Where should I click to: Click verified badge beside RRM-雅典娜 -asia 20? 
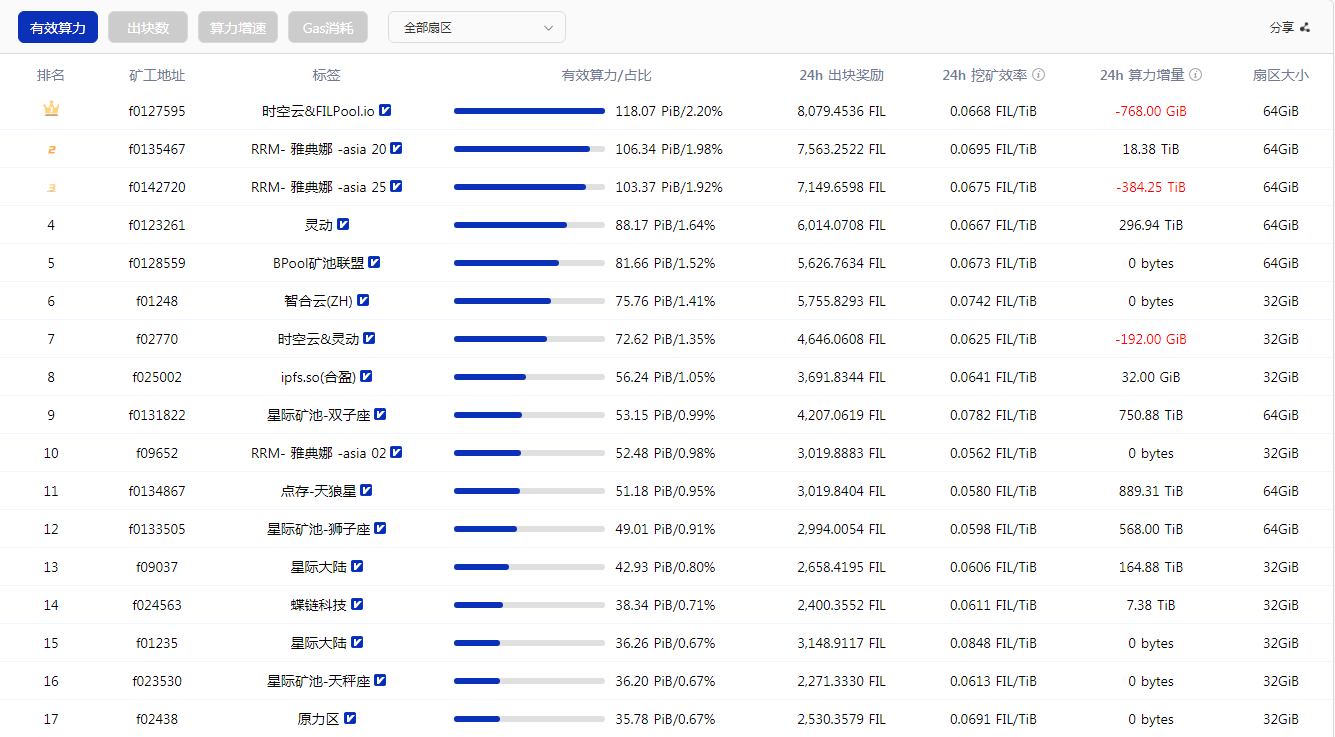pos(396,149)
